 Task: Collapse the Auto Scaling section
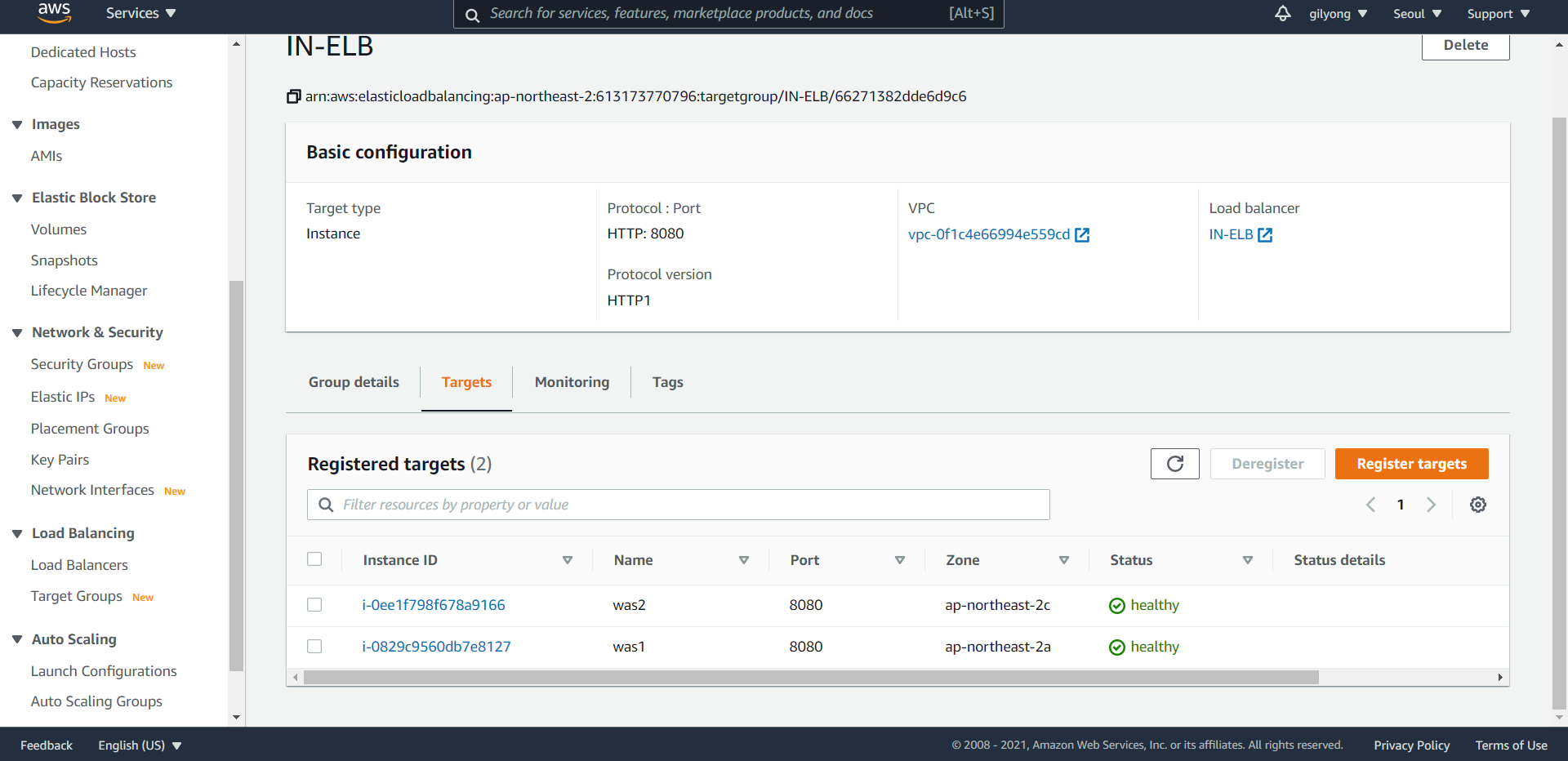17,639
